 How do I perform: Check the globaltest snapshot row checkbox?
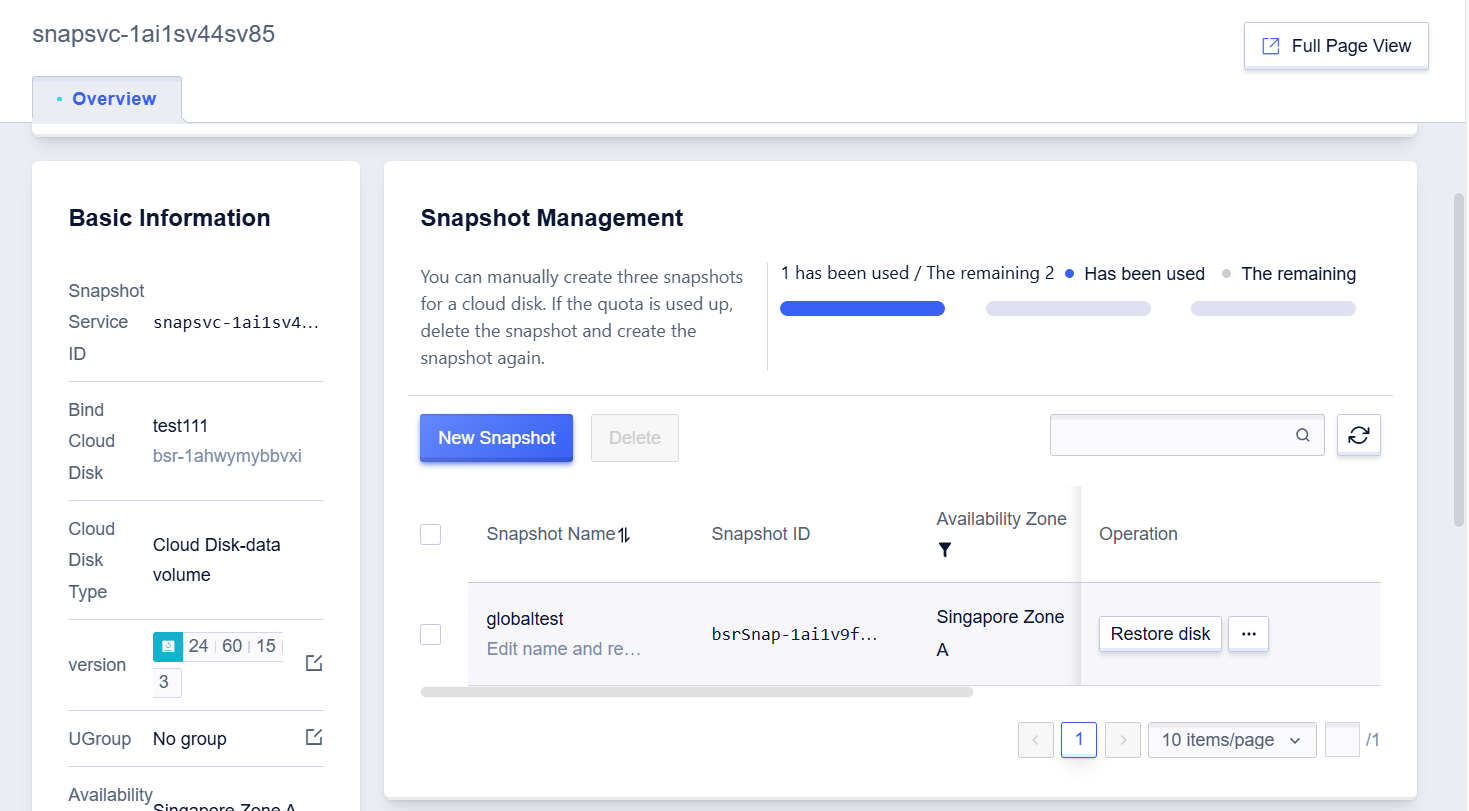[431, 634]
